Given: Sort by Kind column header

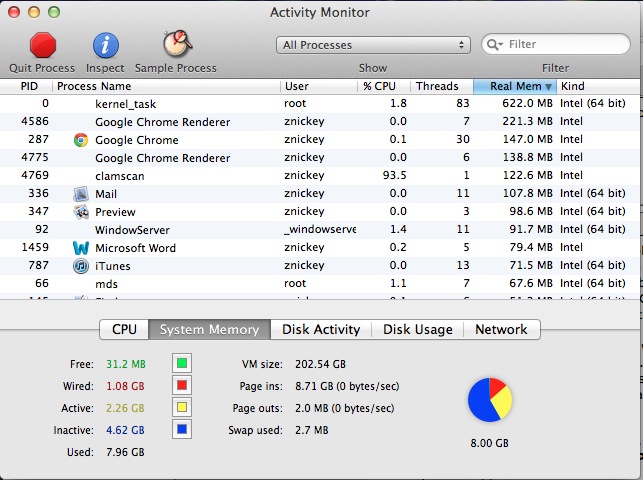Looking at the screenshot, I should (599, 86).
